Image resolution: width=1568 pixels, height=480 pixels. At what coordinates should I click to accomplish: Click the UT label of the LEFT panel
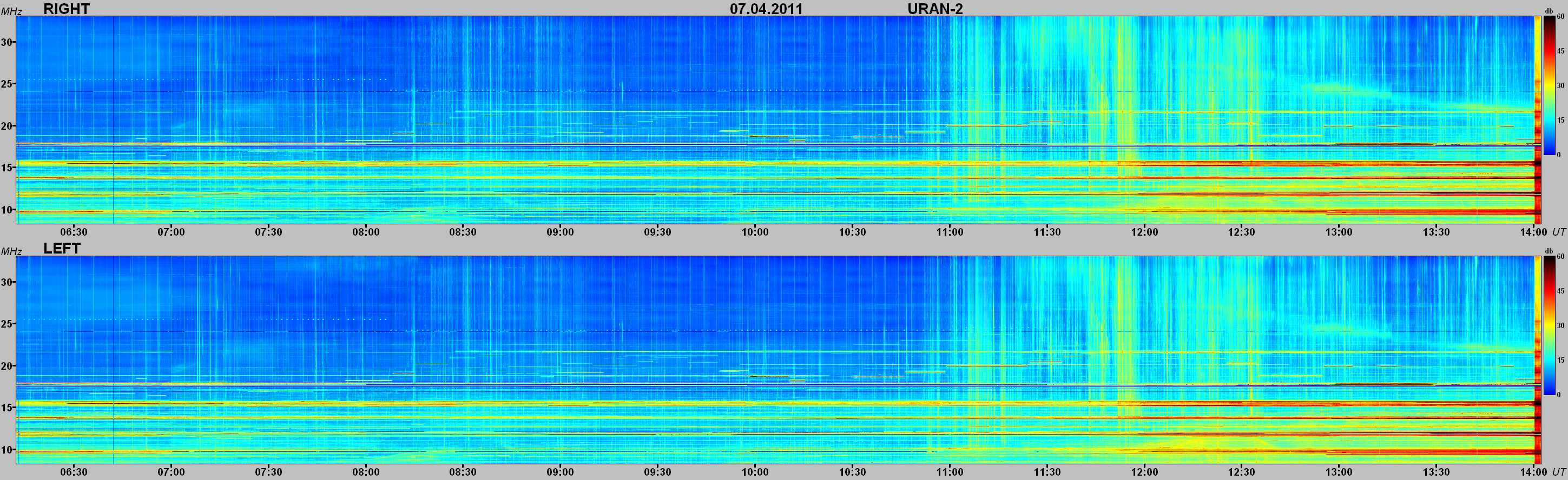pos(1558,471)
